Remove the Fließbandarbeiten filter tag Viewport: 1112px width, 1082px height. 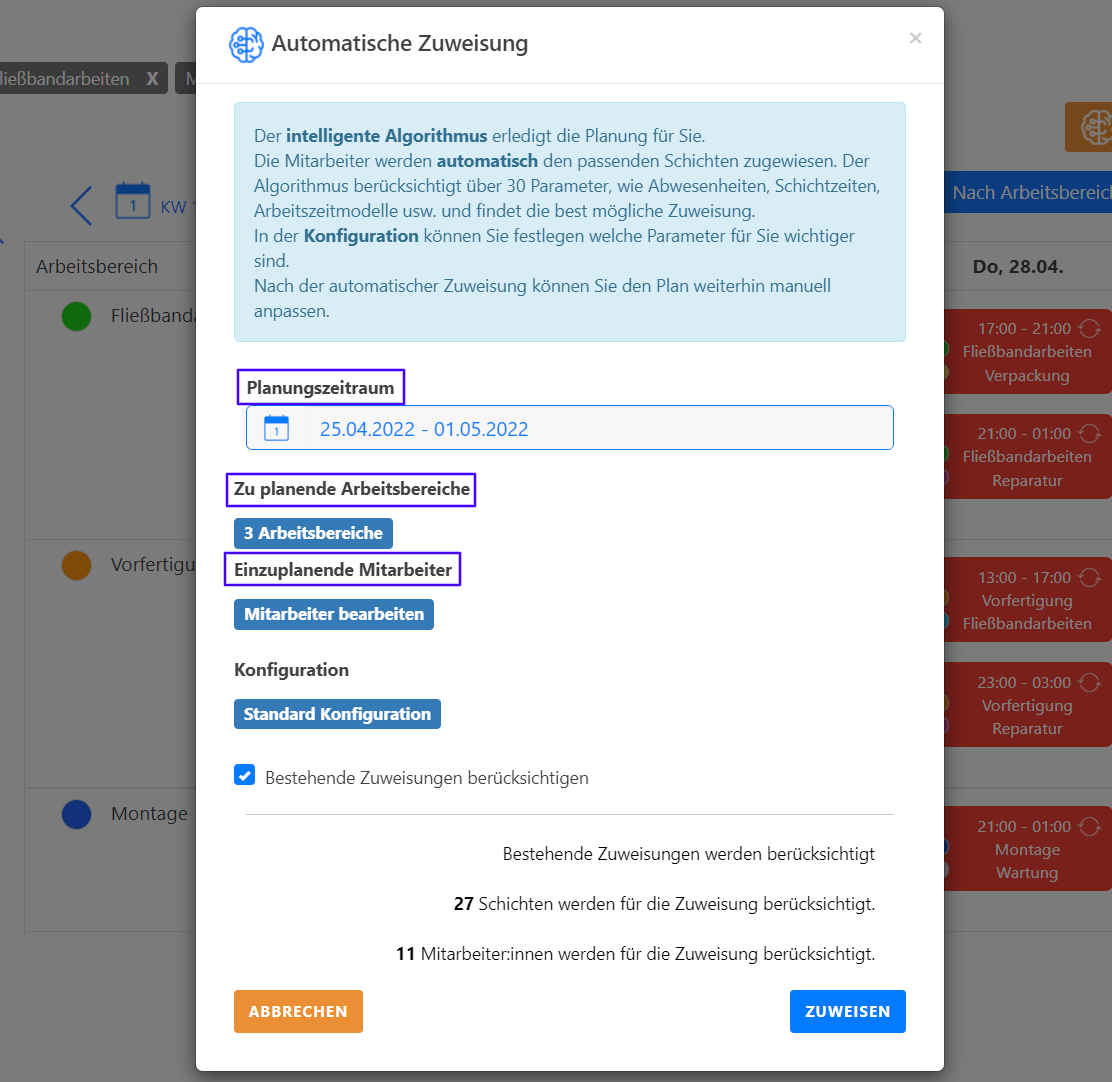(152, 78)
